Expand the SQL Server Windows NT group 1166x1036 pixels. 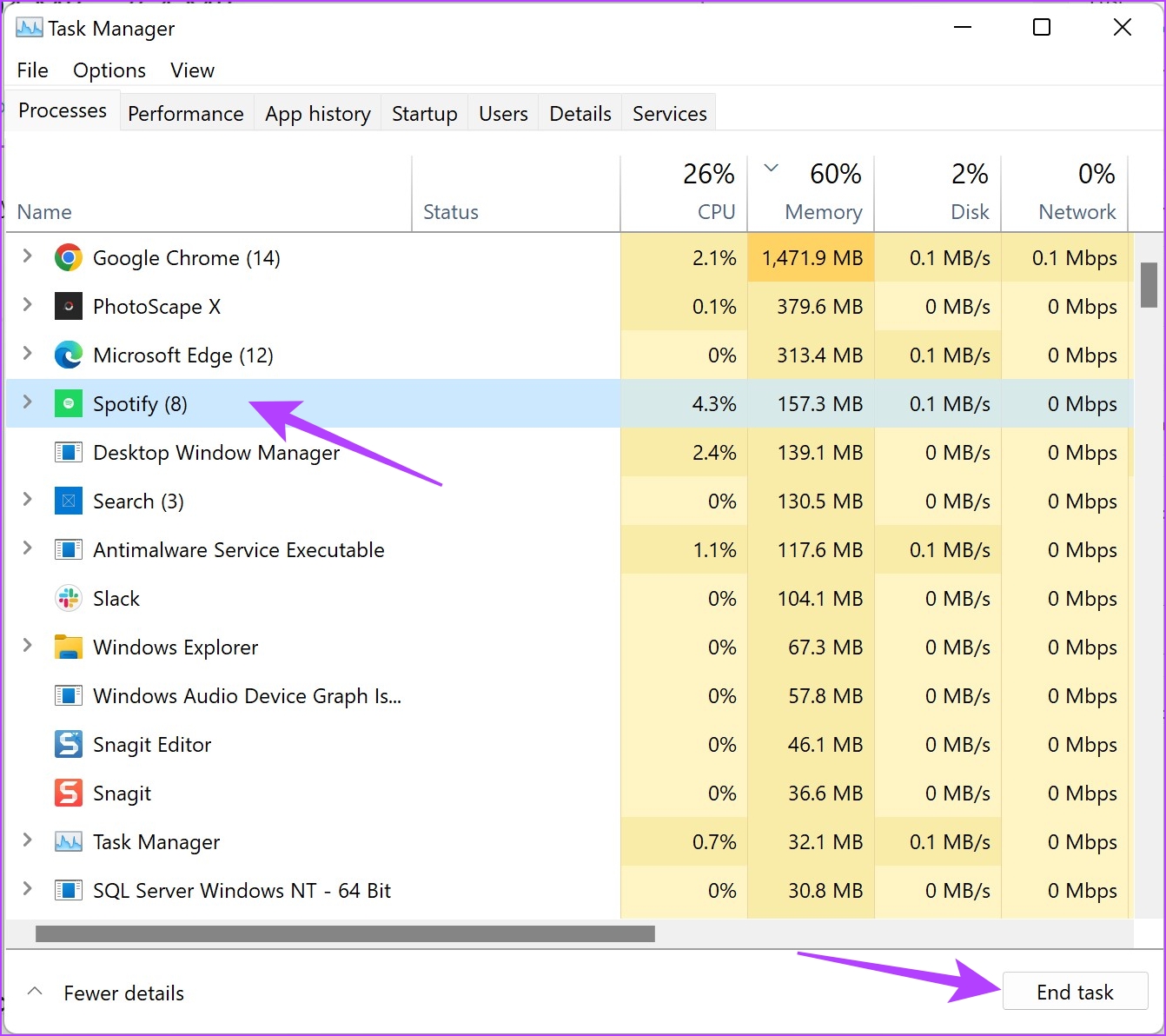point(27,888)
